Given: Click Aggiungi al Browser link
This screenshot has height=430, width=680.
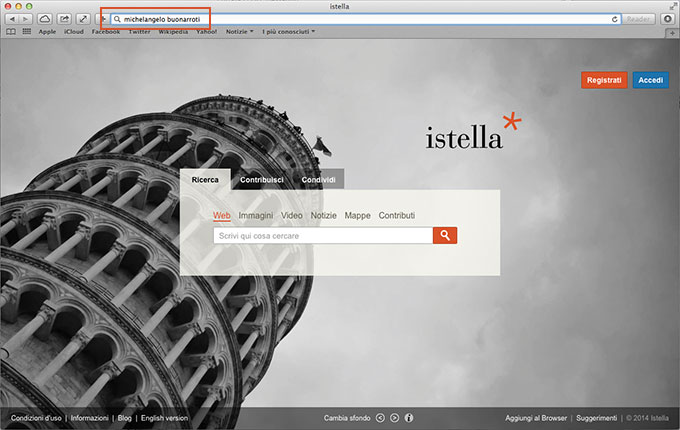Looking at the screenshot, I should [536, 418].
